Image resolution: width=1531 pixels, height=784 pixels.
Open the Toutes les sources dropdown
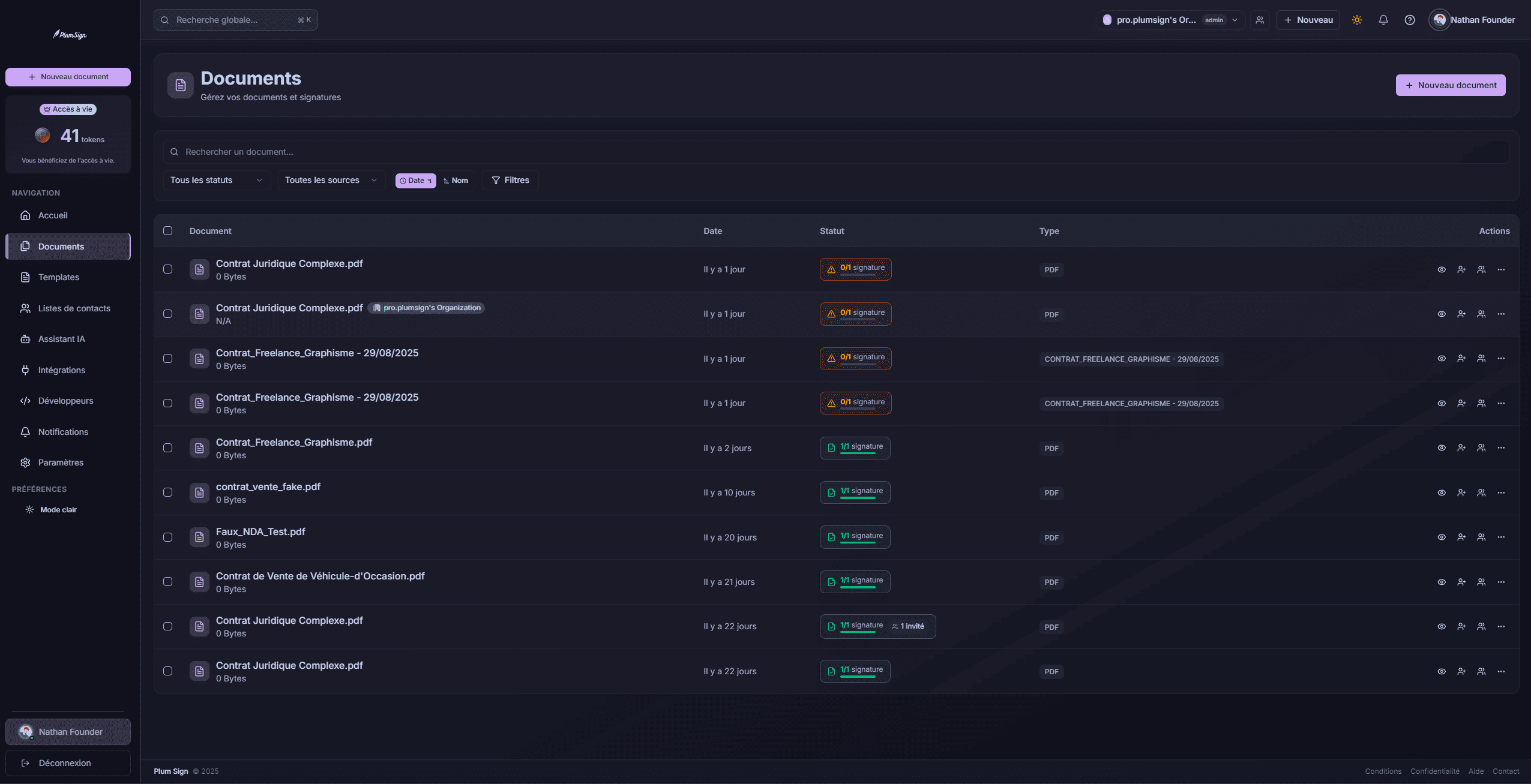(331, 181)
